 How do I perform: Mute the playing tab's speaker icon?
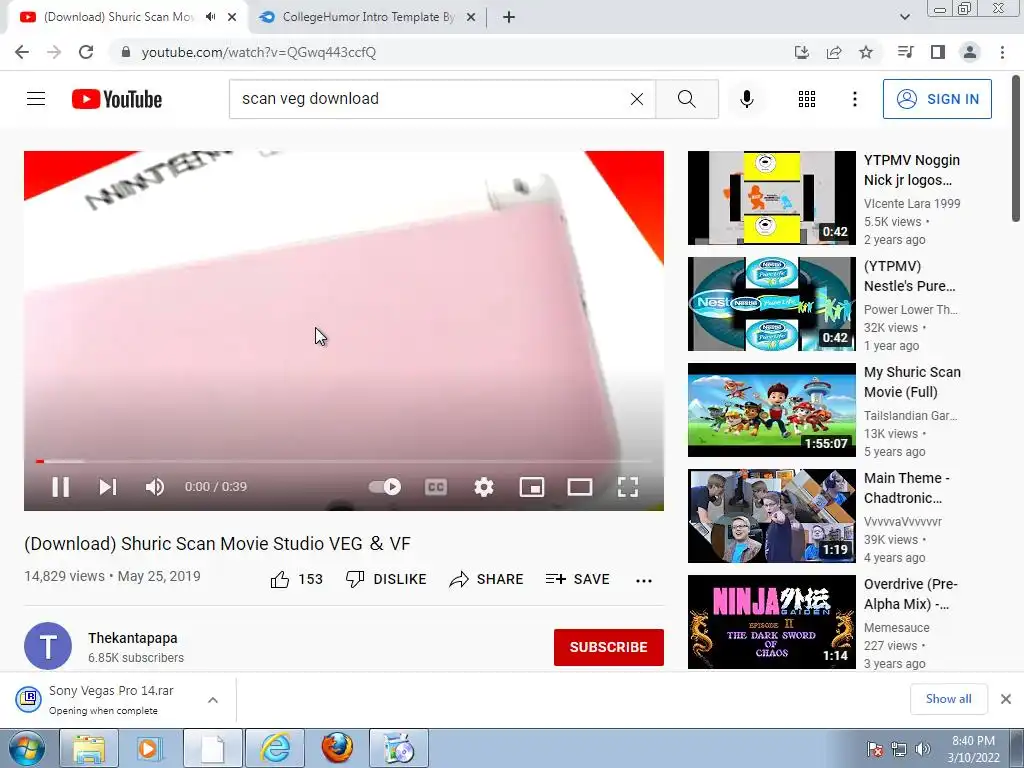coord(210,17)
